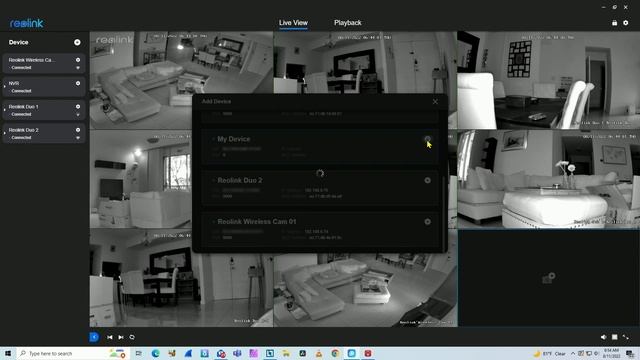Open app settings gear in top bar
Screen dimensions: 640x360
626,23
